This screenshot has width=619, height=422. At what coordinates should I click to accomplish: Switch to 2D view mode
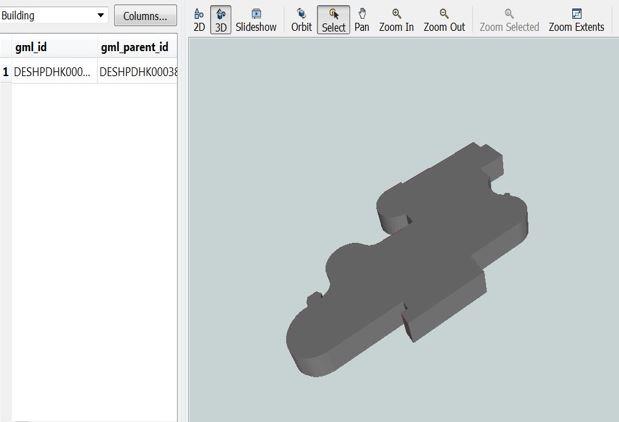(x=199, y=20)
